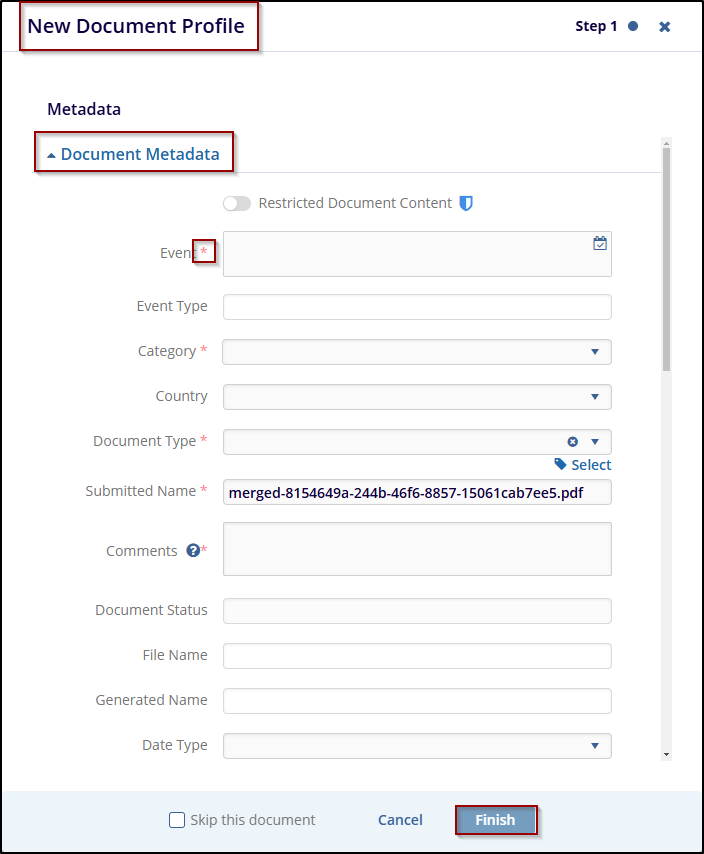Click the Cancel link
This screenshot has height=854, width=704.
point(400,820)
